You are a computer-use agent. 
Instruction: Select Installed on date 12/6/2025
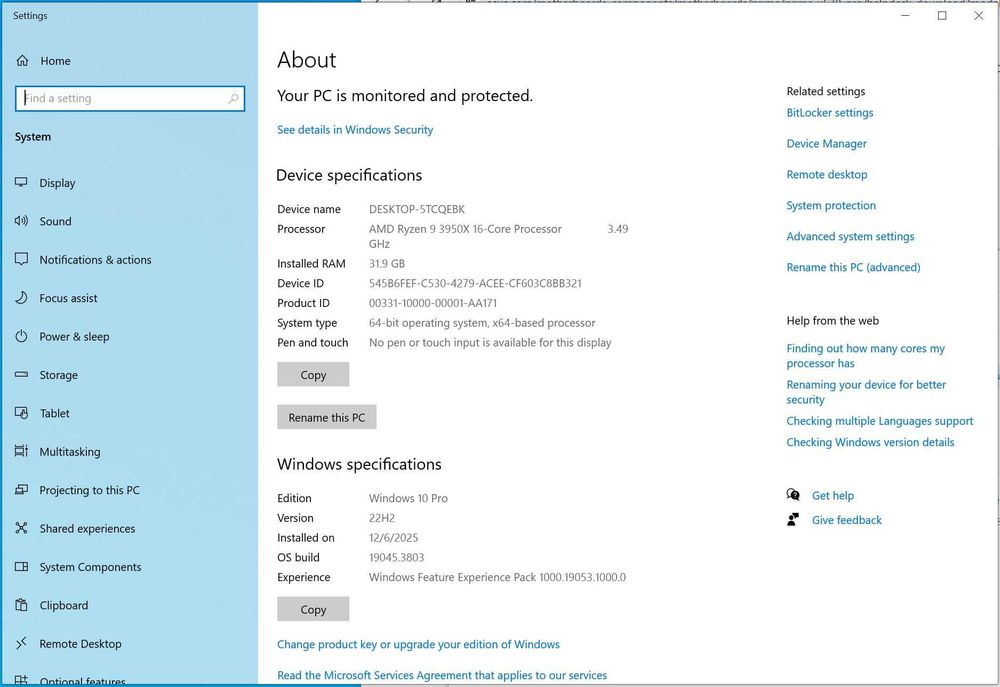click(x=393, y=538)
